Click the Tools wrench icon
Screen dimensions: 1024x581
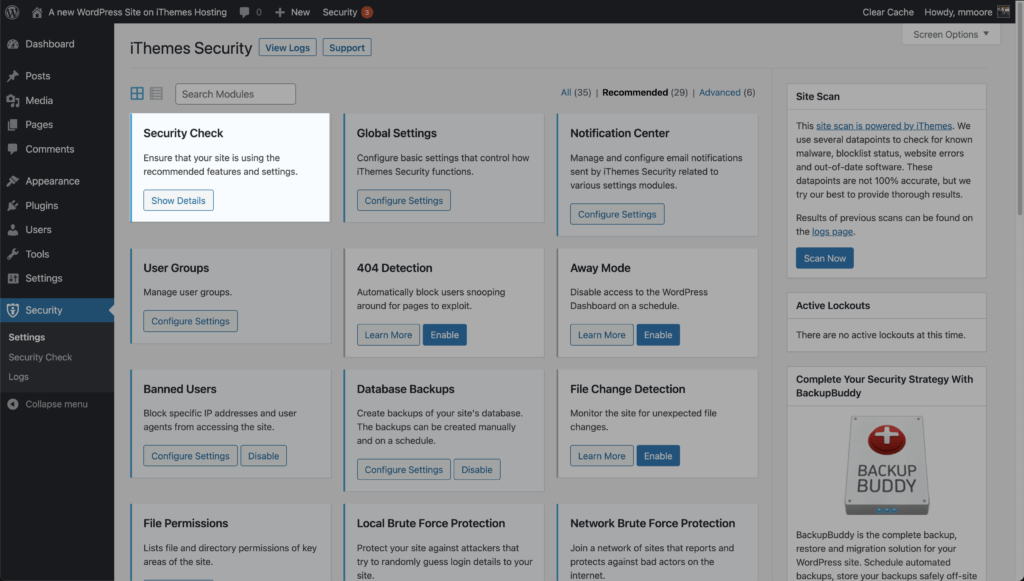(12, 254)
